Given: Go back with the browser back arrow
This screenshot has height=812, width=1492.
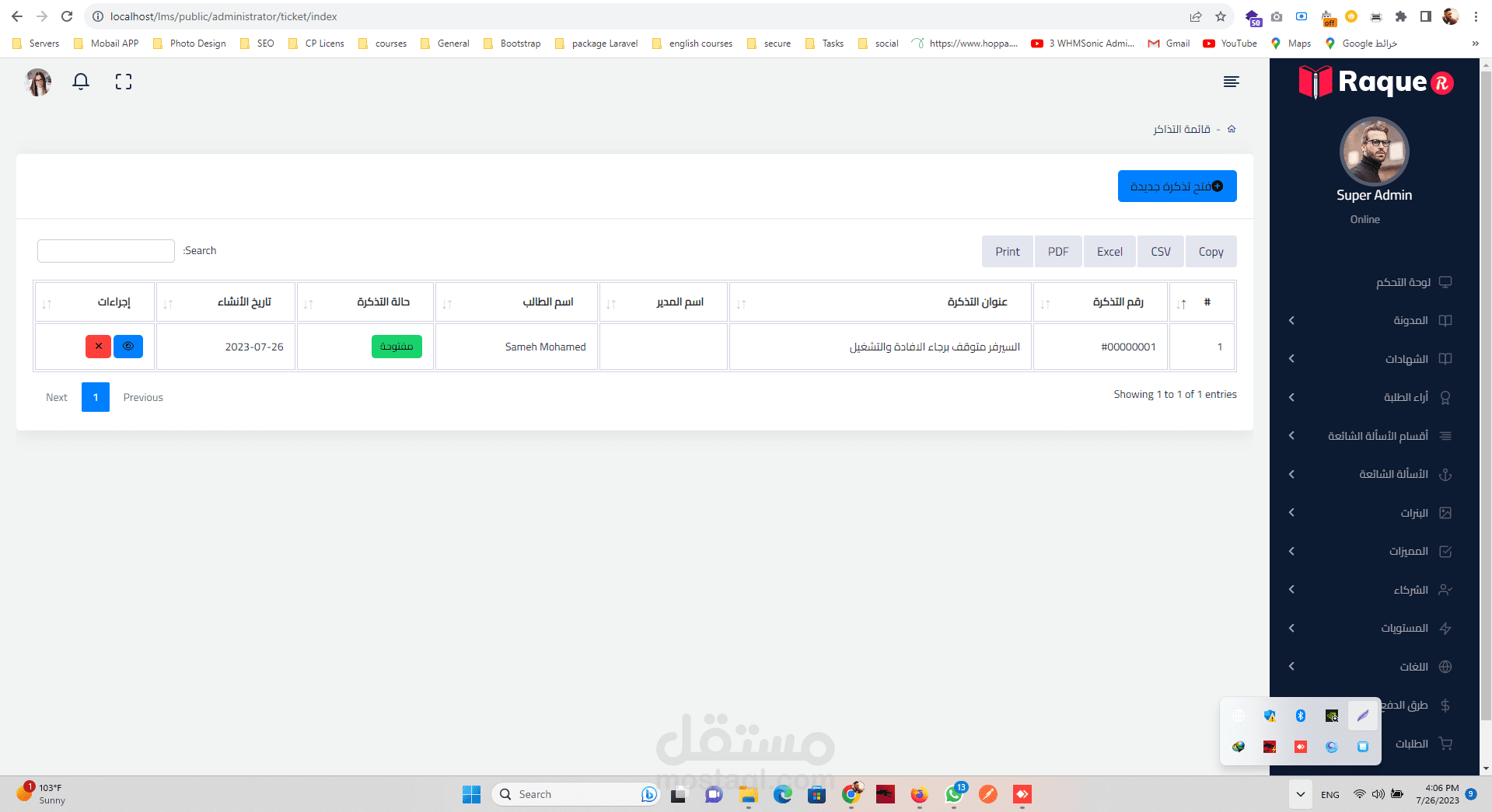Looking at the screenshot, I should pyautogui.click(x=17, y=16).
